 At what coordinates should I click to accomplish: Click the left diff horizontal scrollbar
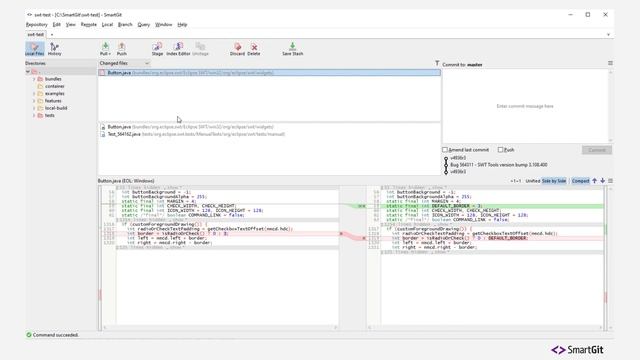pos(220,327)
